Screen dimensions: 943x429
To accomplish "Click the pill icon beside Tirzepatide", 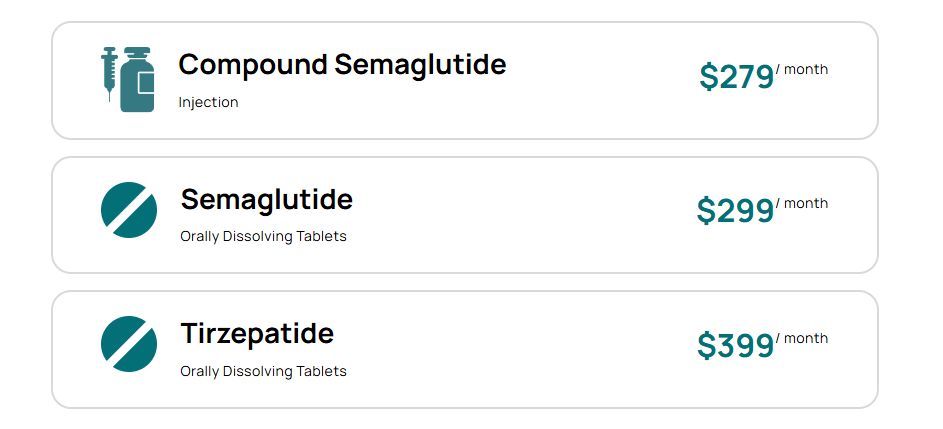I will click(x=129, y=344).
